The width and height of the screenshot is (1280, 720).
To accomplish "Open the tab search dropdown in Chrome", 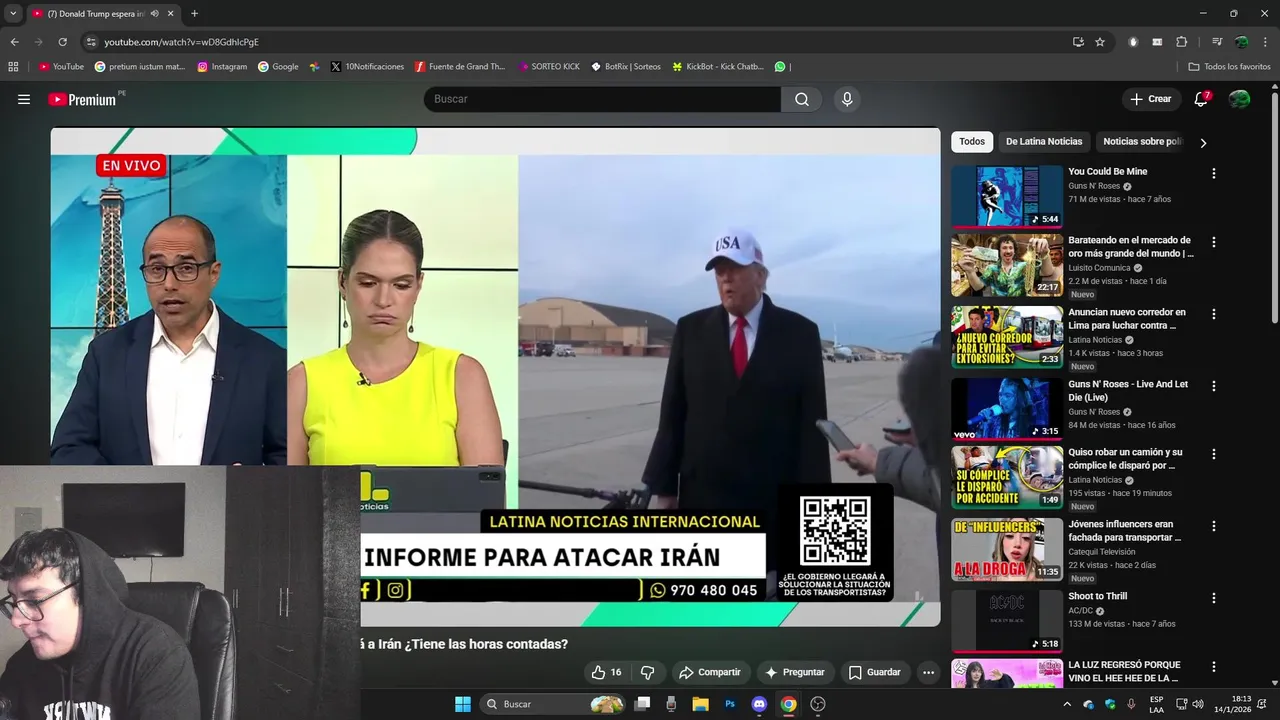I will coord(14,14).
